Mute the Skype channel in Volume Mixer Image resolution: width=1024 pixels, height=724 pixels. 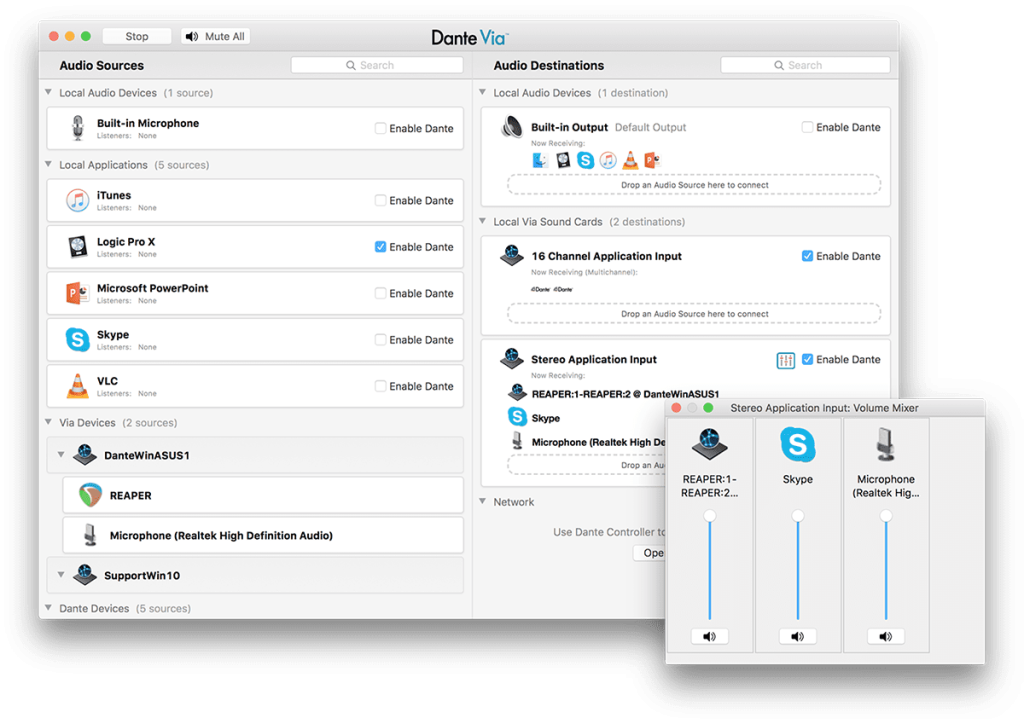click(x=797, y=636)
